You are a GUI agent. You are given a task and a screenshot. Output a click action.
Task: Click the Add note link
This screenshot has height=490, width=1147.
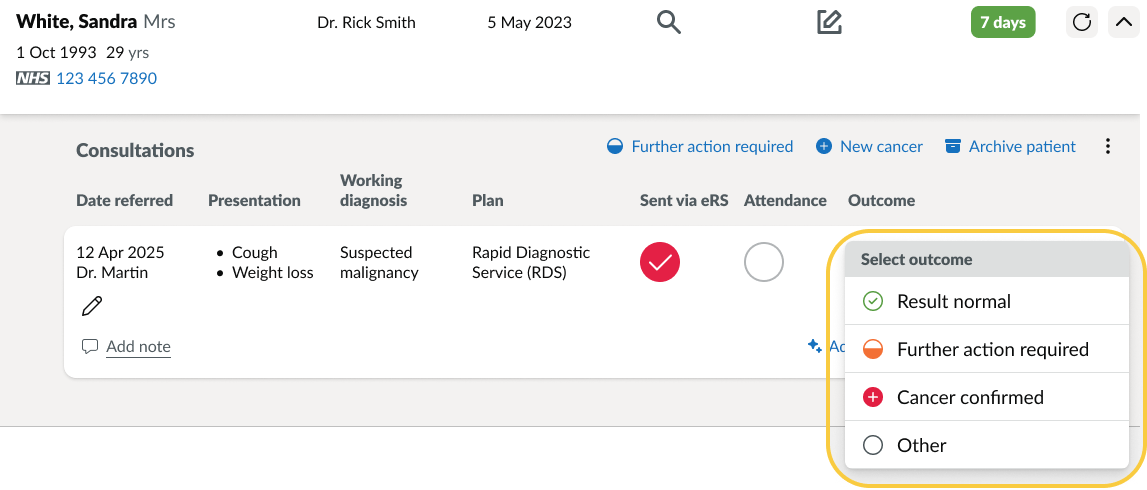tap(138, 346)
